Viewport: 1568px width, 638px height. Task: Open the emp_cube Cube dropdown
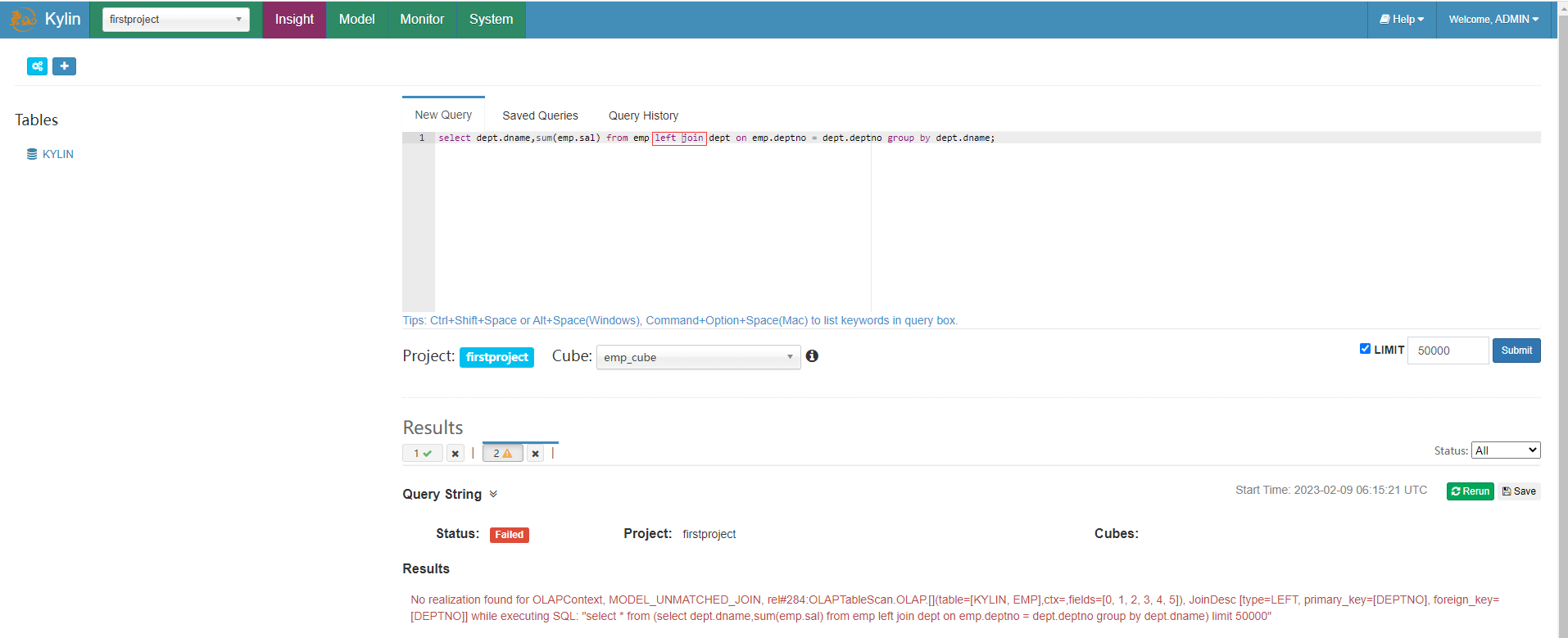698,357
